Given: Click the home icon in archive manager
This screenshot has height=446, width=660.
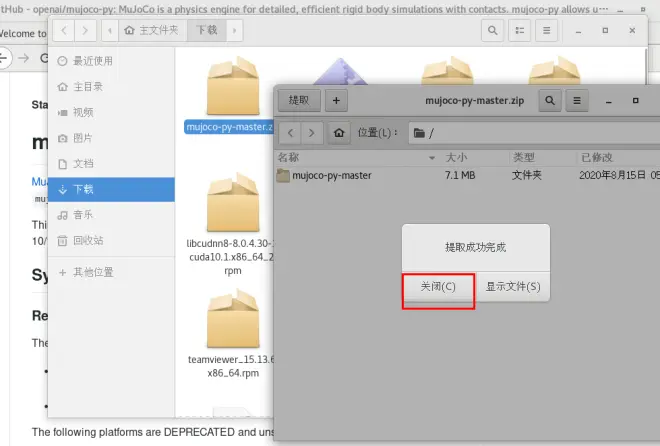Looking at the screenshot, I should coord(339,133).
